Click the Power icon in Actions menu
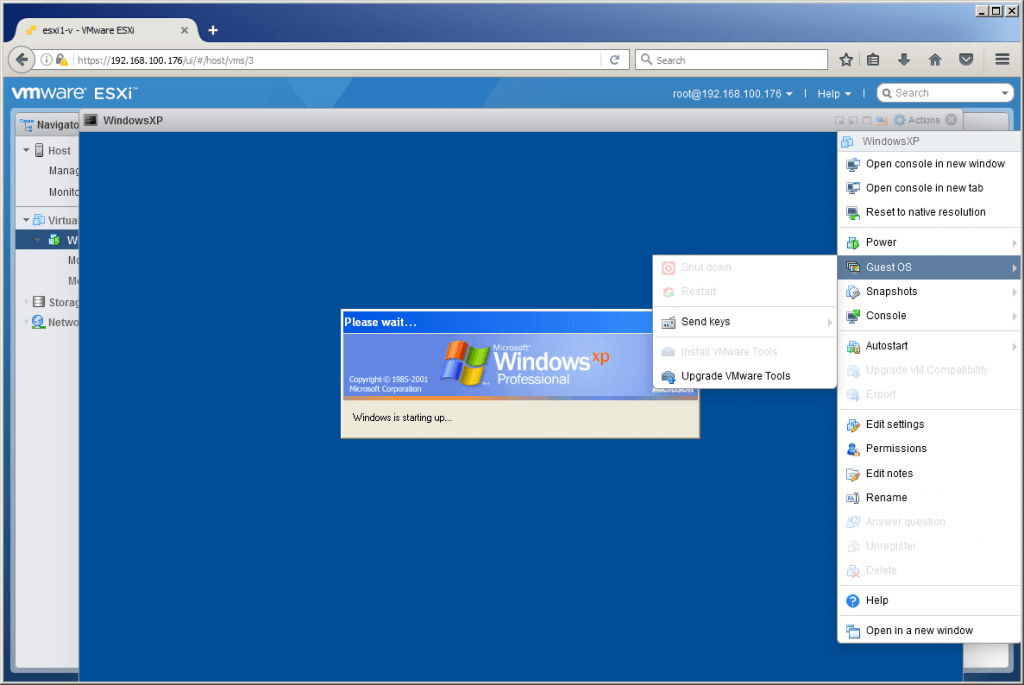 [x=853, y=243]
